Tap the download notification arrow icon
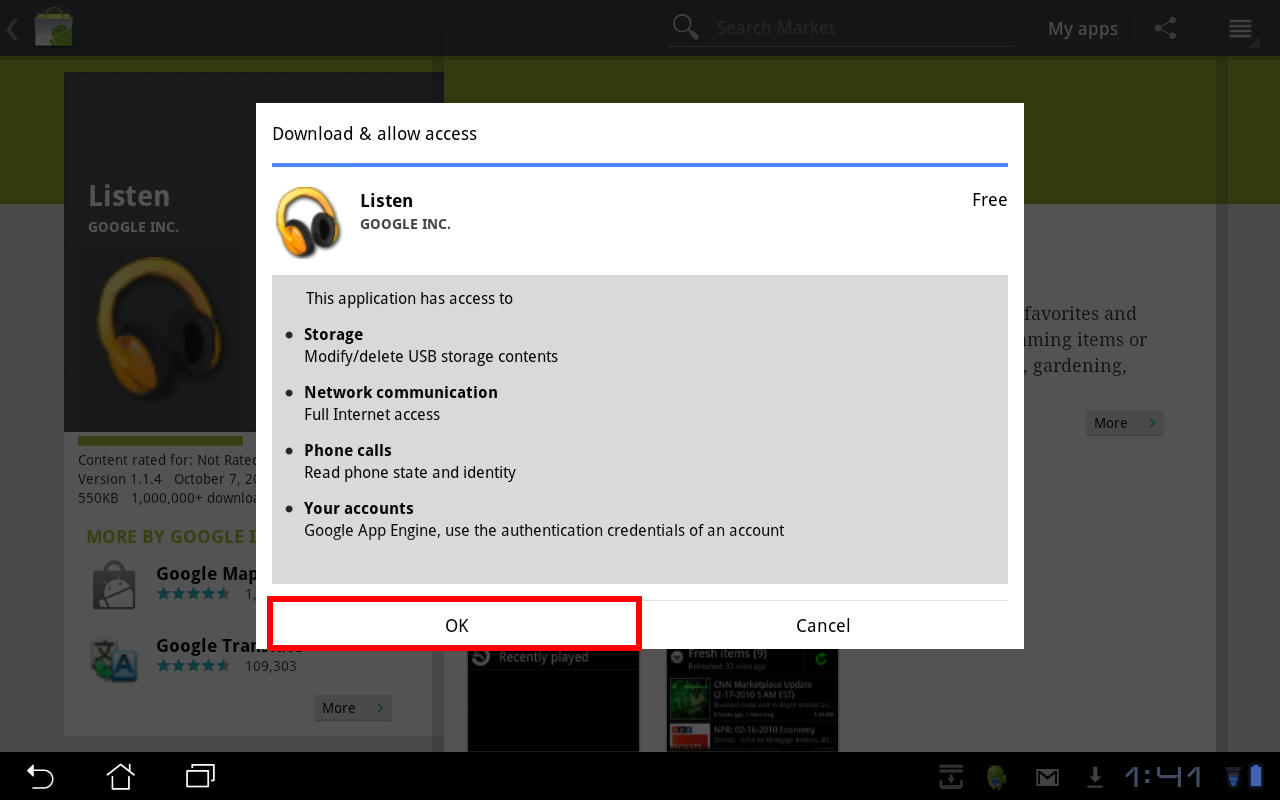 coord(1095,777)
